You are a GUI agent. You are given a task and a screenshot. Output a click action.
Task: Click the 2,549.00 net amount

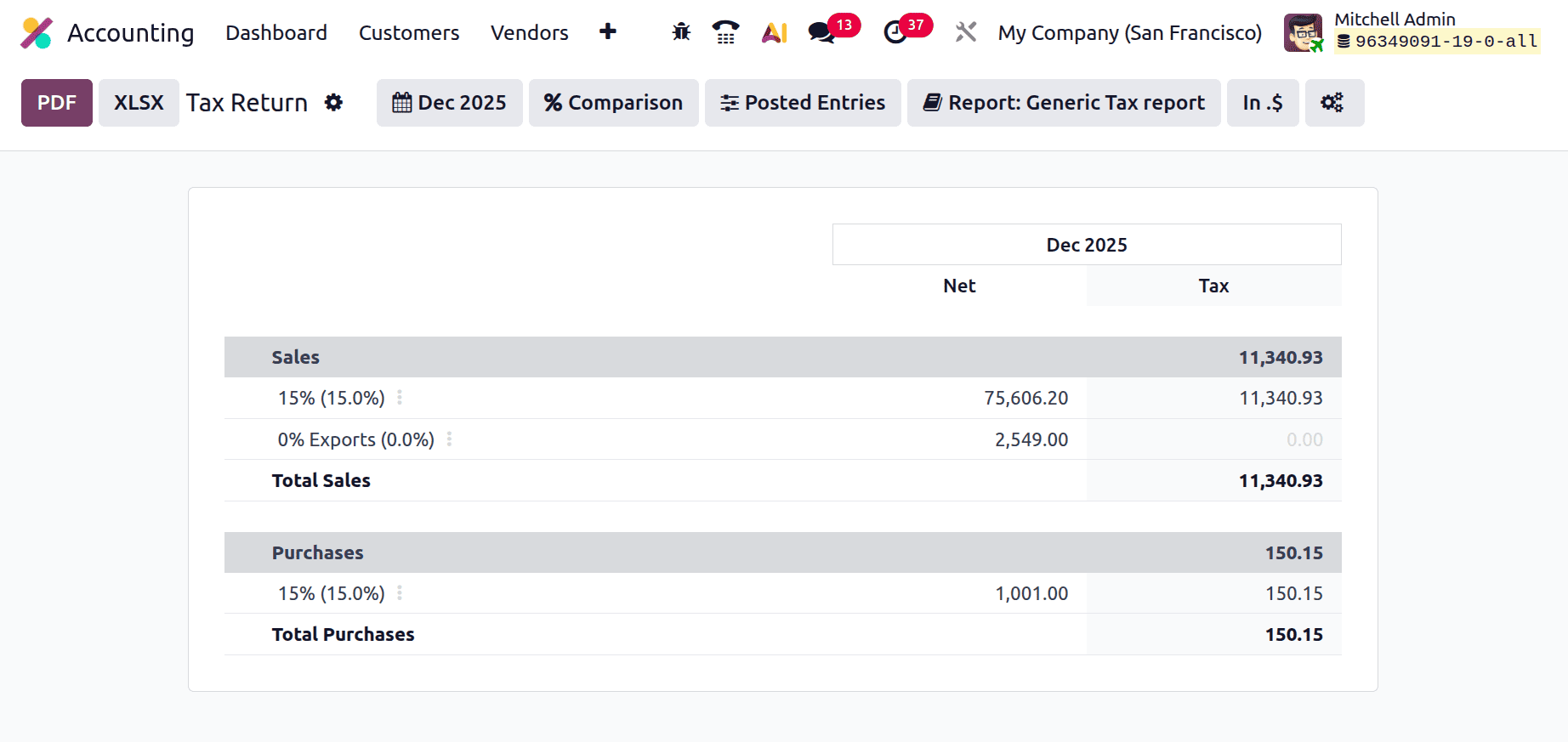click(x=1031, y=439)
